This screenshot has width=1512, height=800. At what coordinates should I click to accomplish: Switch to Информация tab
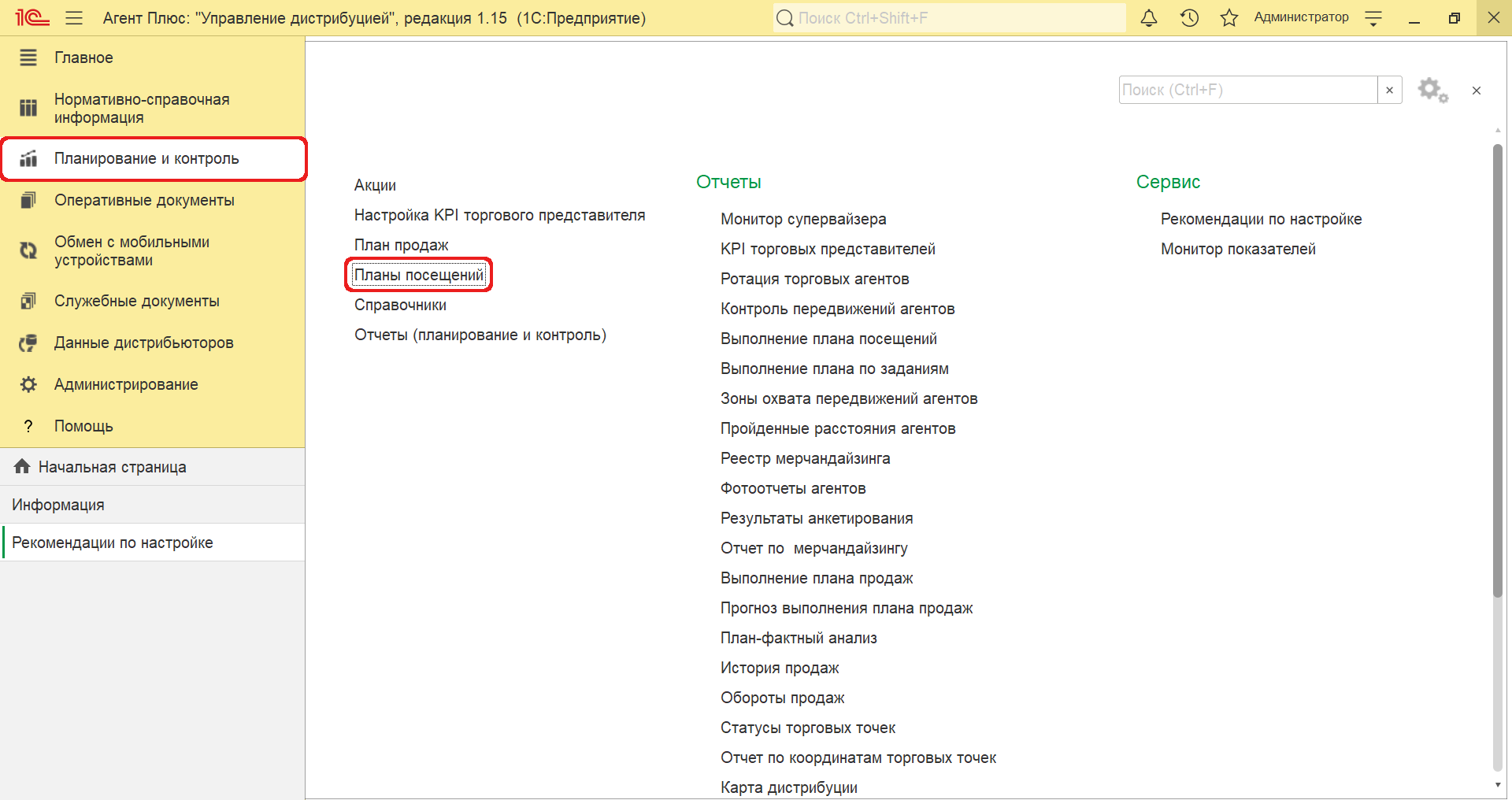153,505
